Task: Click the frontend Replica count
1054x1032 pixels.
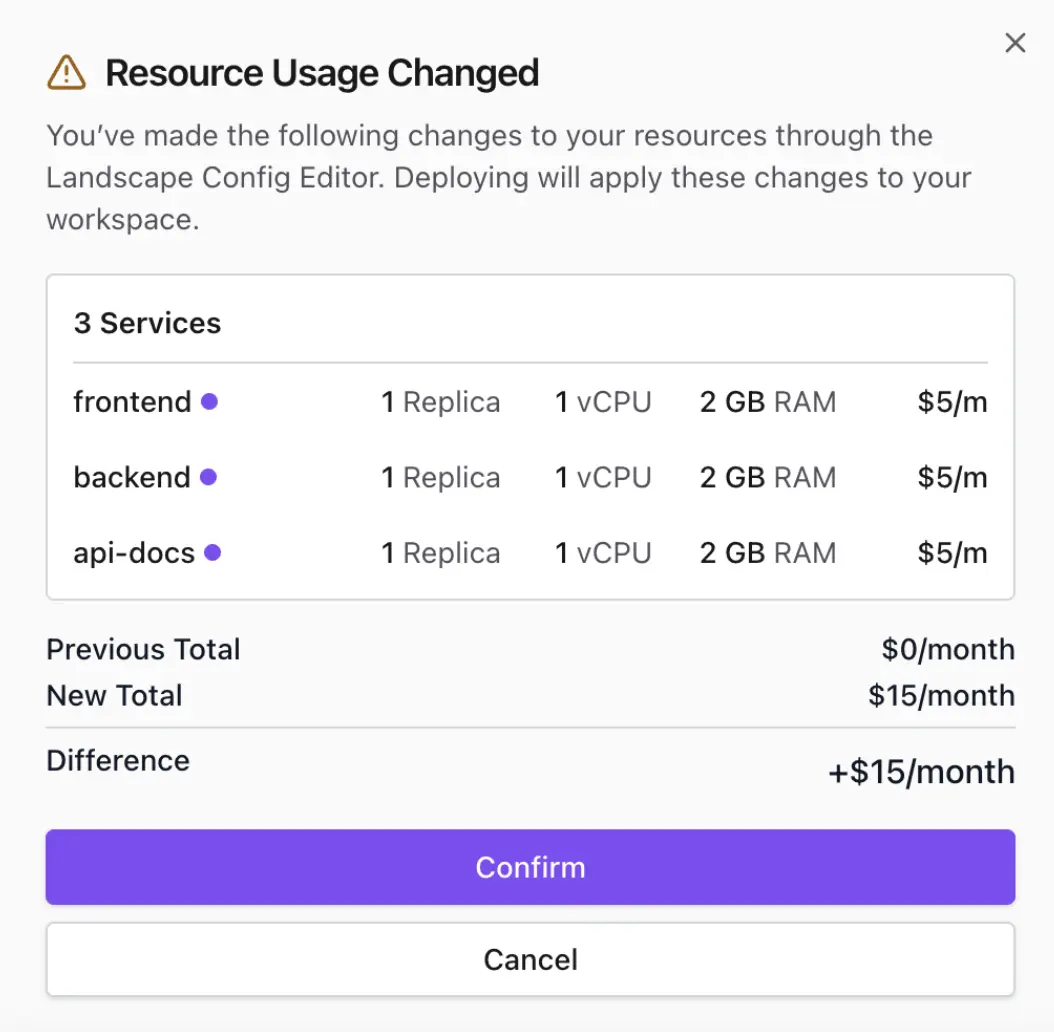Action: 441,402
